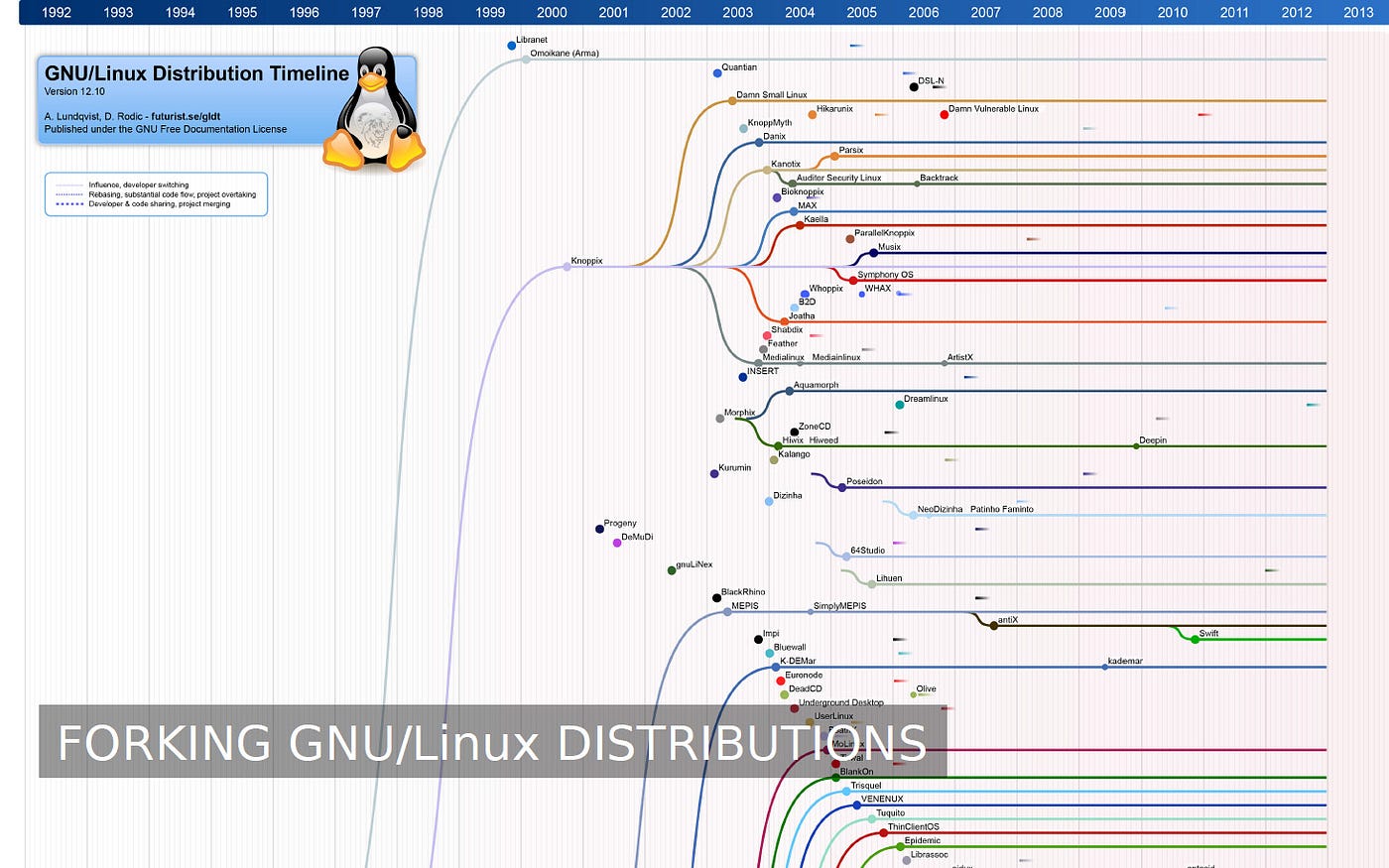The width and height of the screenshot is (1389, 868).
Task: Click the black BlackRhino node
Action: 716,598
